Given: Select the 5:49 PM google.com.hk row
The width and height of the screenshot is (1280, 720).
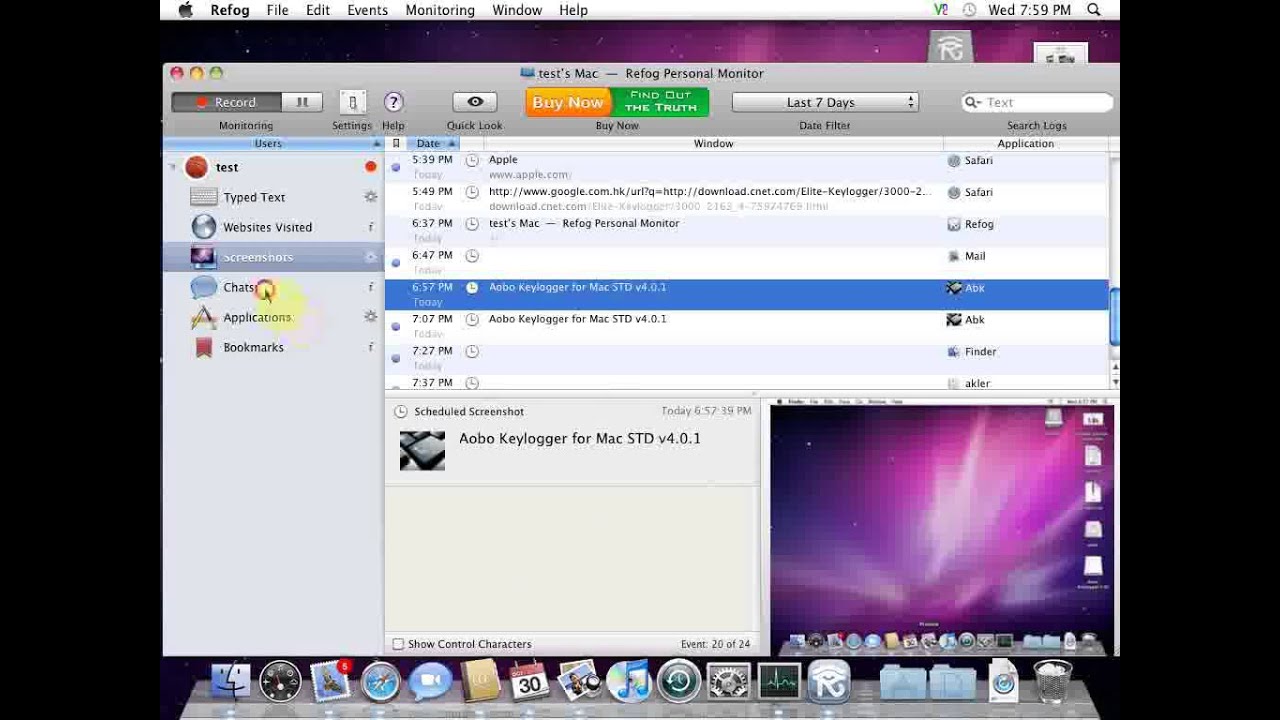Looking at the screenshot, I should click(747, 199).
